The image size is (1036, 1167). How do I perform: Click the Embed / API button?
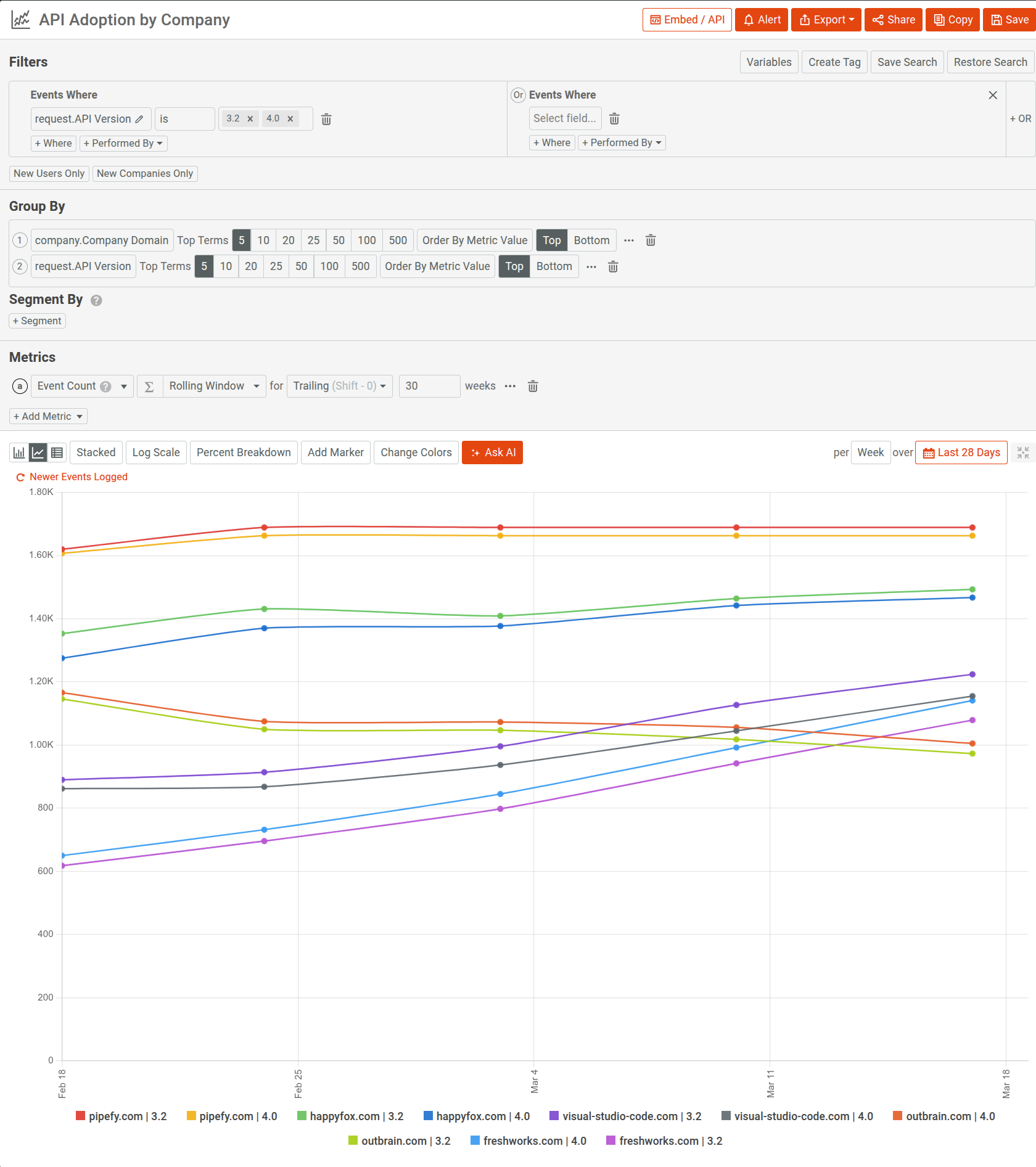686,19
